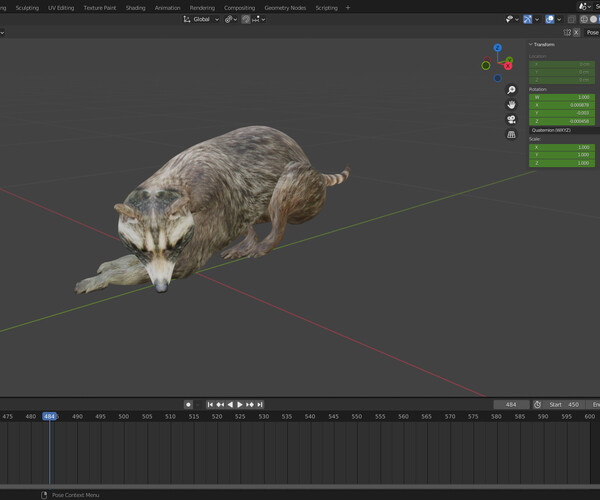
Task: Open the UV Editing workspace tab
Action: pos(61,8)
